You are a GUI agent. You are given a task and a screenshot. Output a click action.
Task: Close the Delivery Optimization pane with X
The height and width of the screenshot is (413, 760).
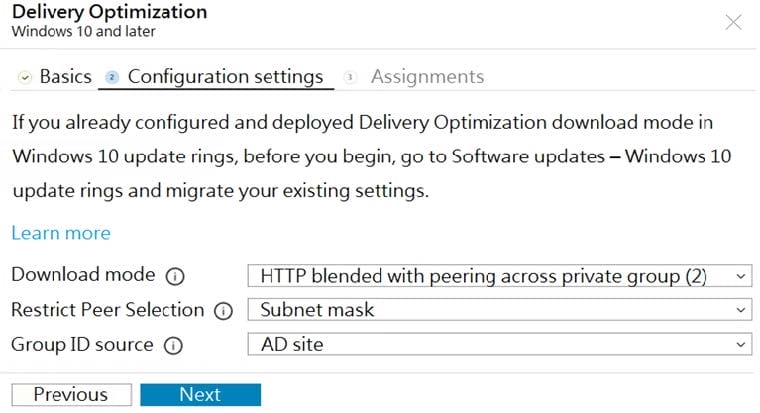coord(733,22)
